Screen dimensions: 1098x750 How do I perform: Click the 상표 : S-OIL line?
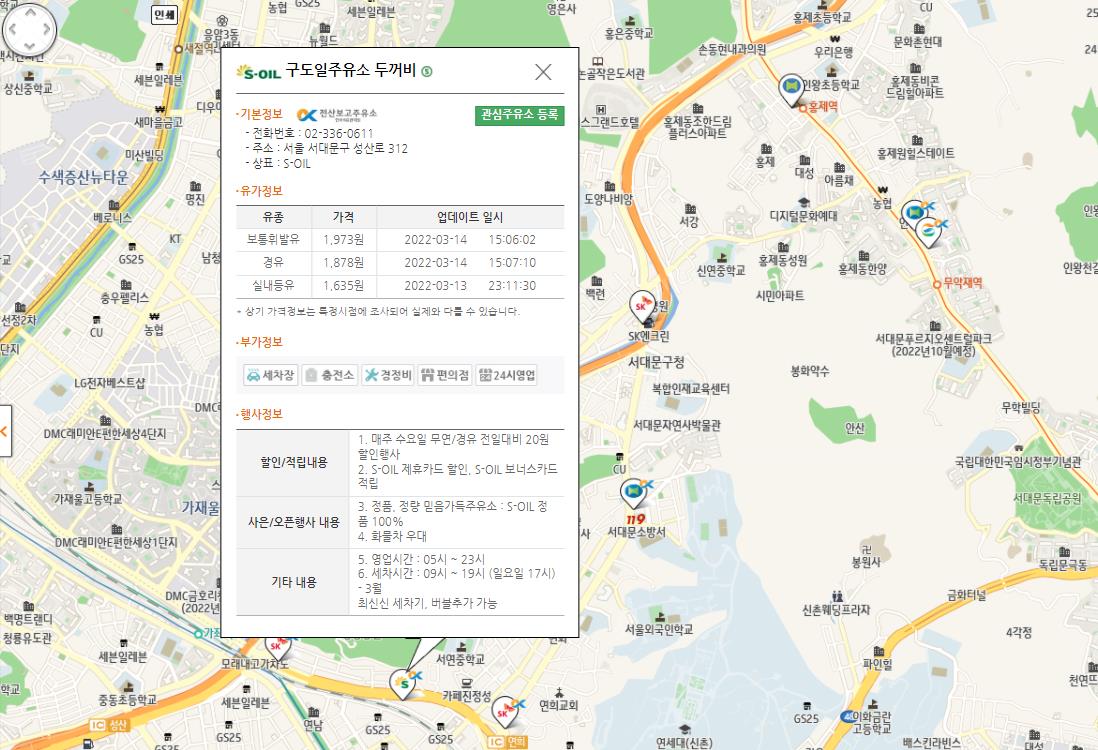click(281, 163)
